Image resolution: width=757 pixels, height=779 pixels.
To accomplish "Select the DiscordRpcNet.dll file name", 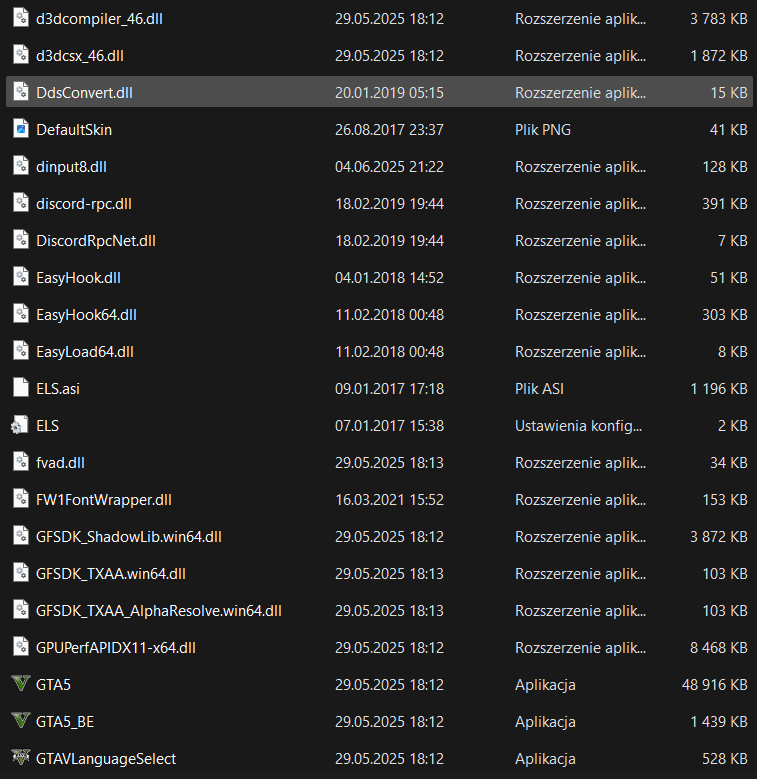I will tap(96, 240).
